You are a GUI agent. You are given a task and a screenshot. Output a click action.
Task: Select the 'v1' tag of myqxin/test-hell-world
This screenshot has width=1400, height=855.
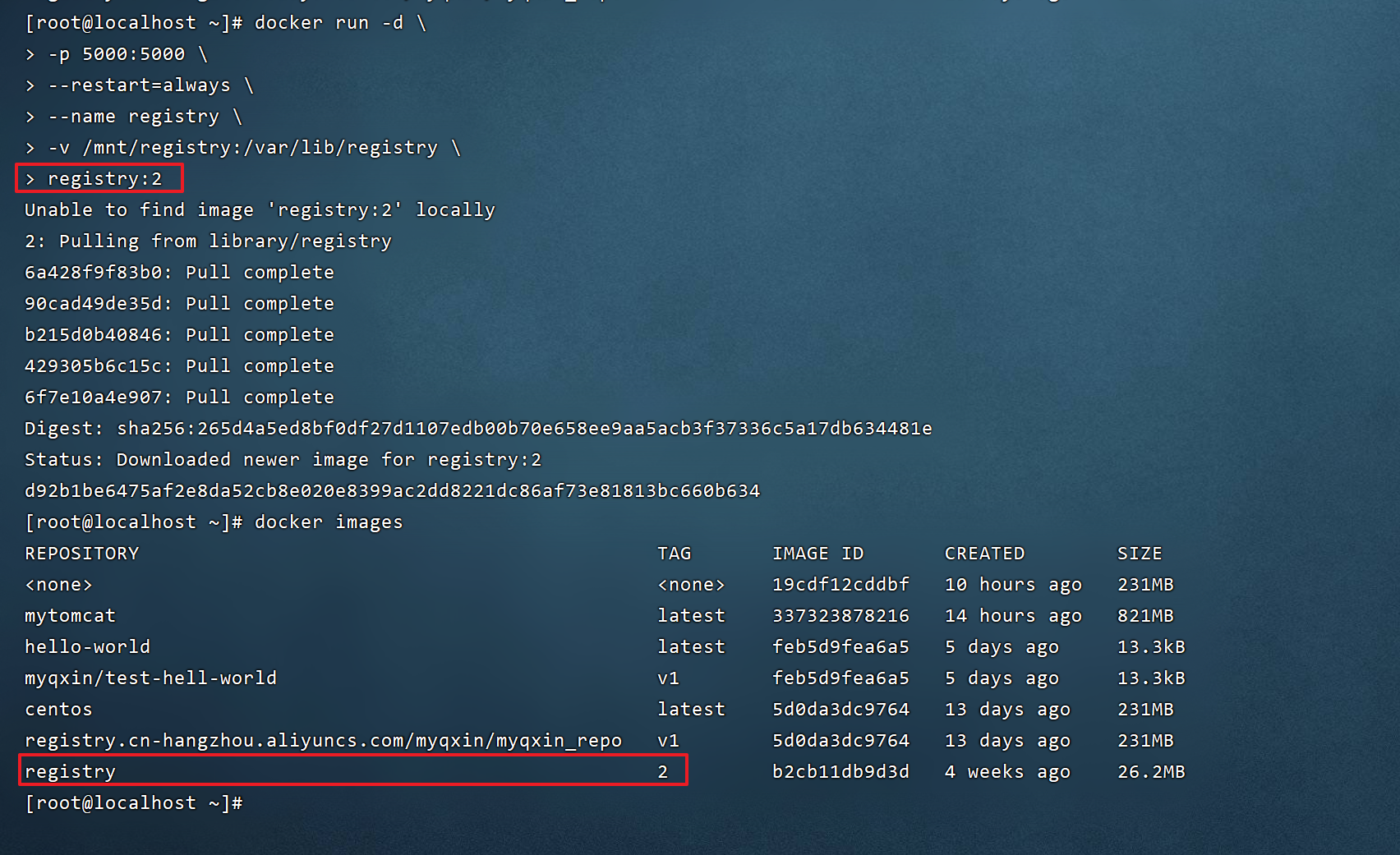pos(669,678)
